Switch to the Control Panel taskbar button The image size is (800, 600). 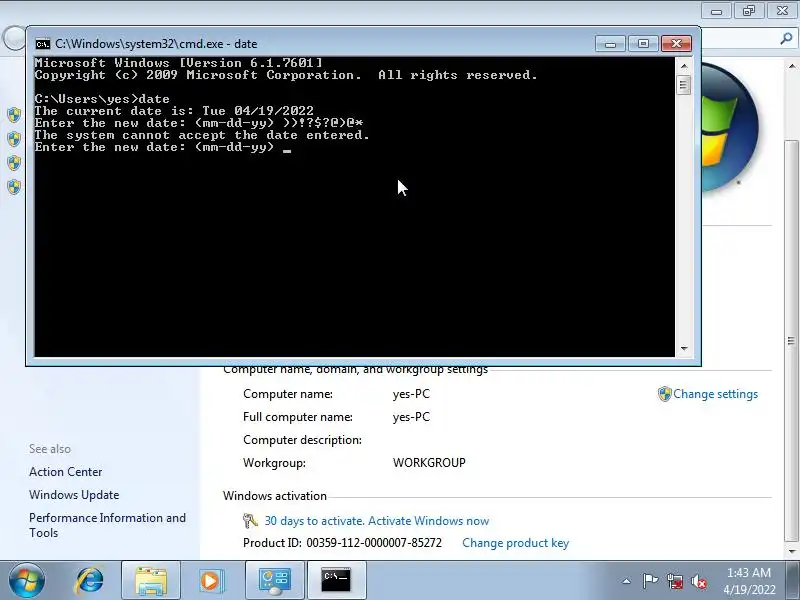click(274, 581)
